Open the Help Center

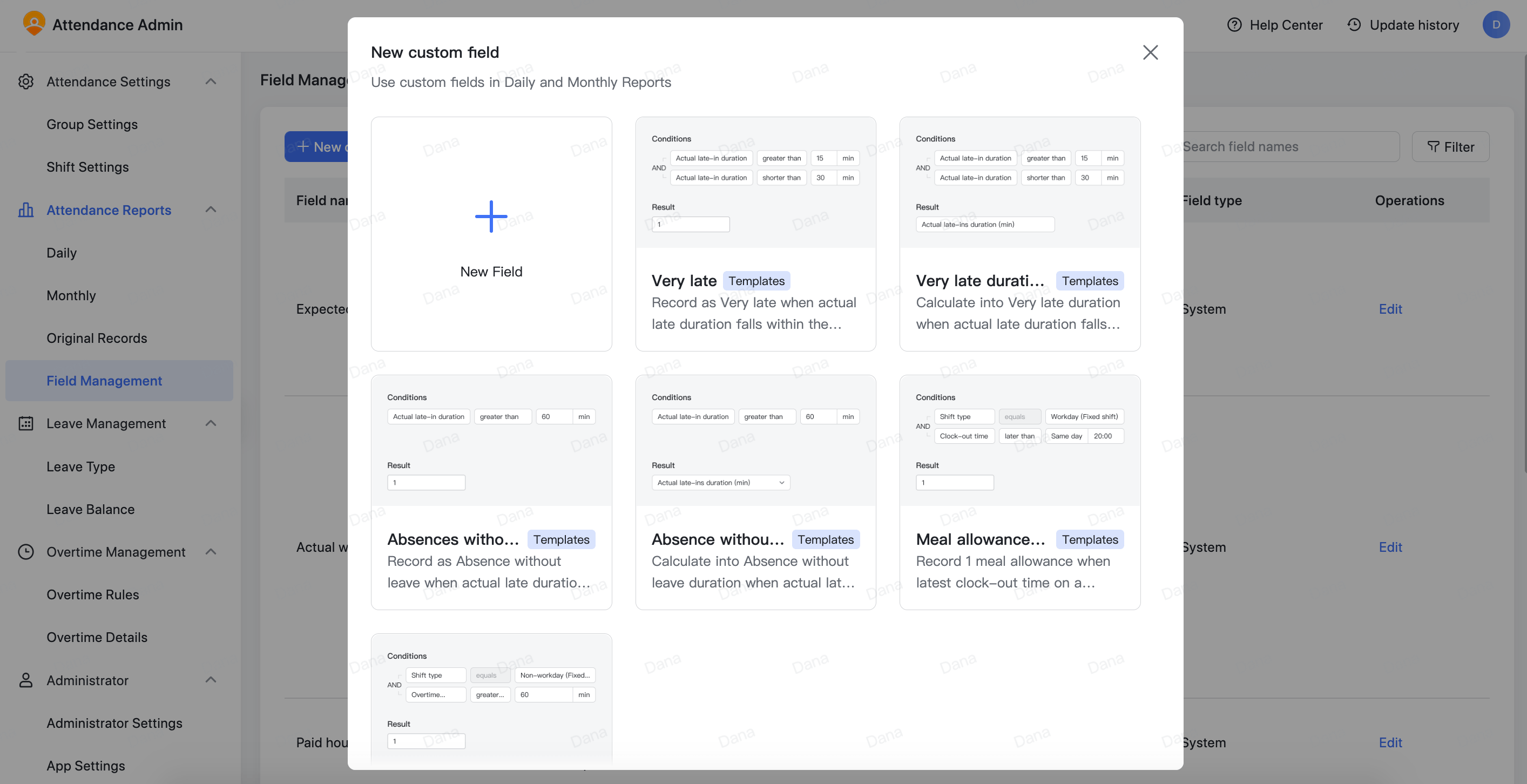coord(1274,25)
